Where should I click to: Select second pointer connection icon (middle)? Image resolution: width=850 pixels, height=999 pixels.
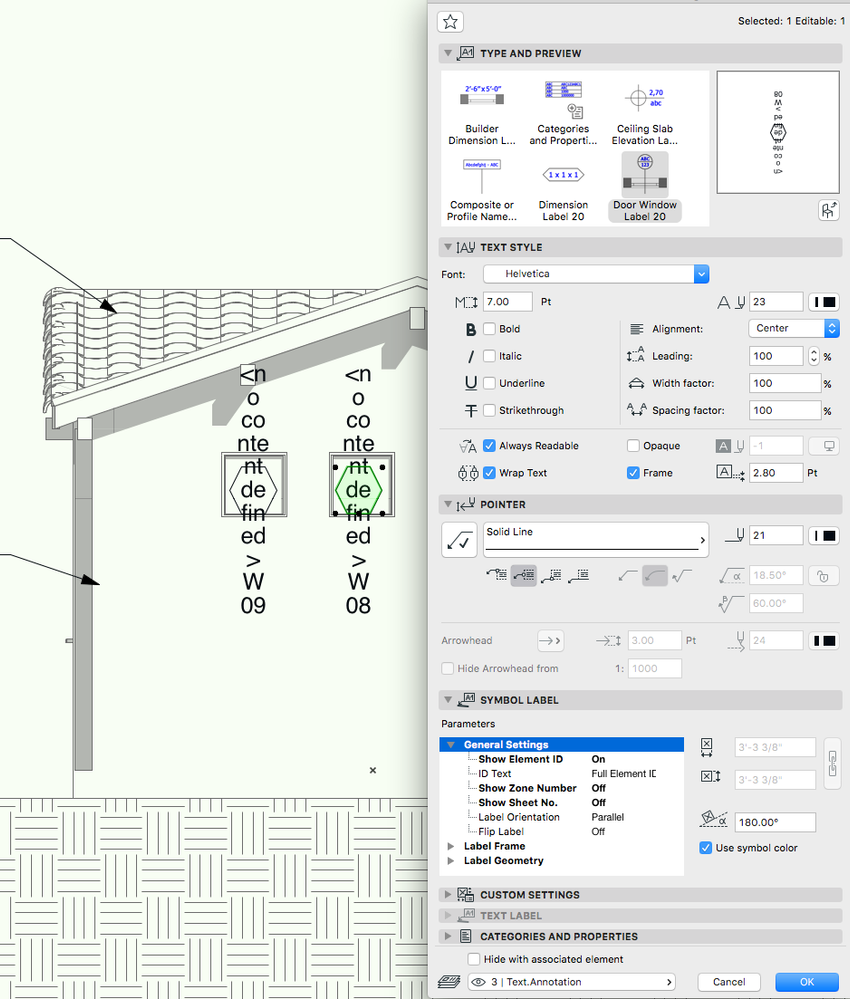point(524,575)
